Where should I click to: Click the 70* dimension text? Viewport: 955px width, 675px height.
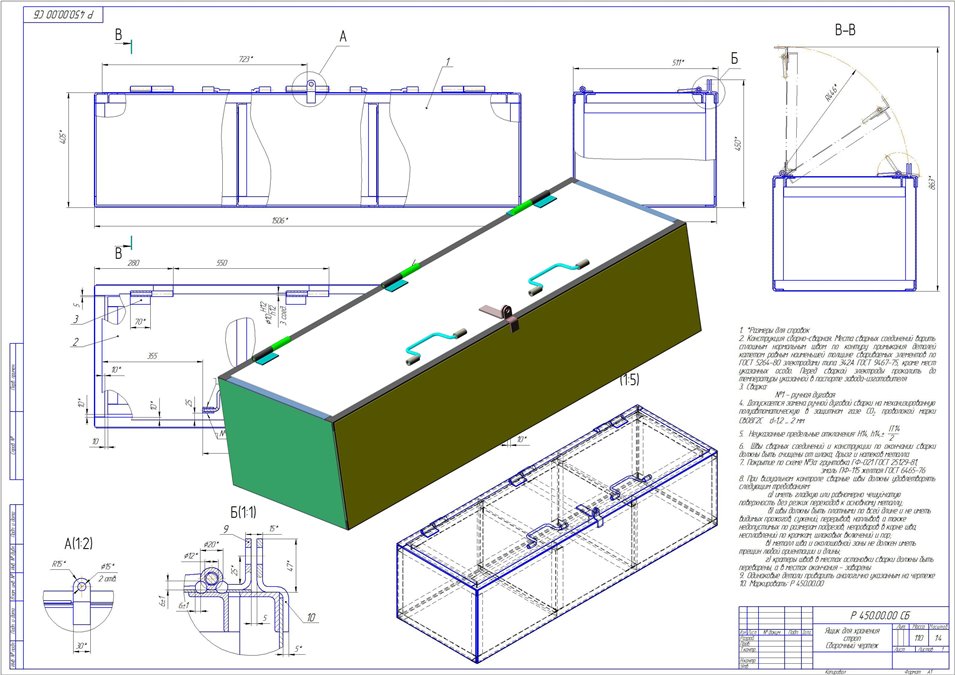[x=141, y=321]
